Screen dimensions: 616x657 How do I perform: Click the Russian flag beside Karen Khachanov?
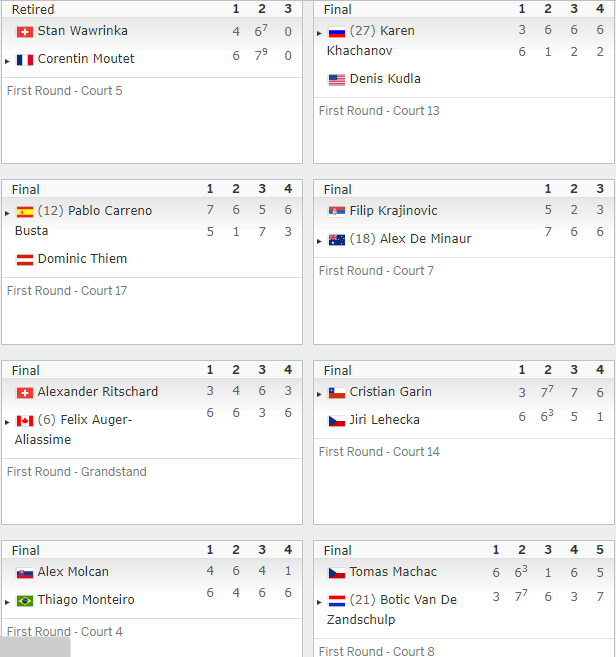click(336, 32)
